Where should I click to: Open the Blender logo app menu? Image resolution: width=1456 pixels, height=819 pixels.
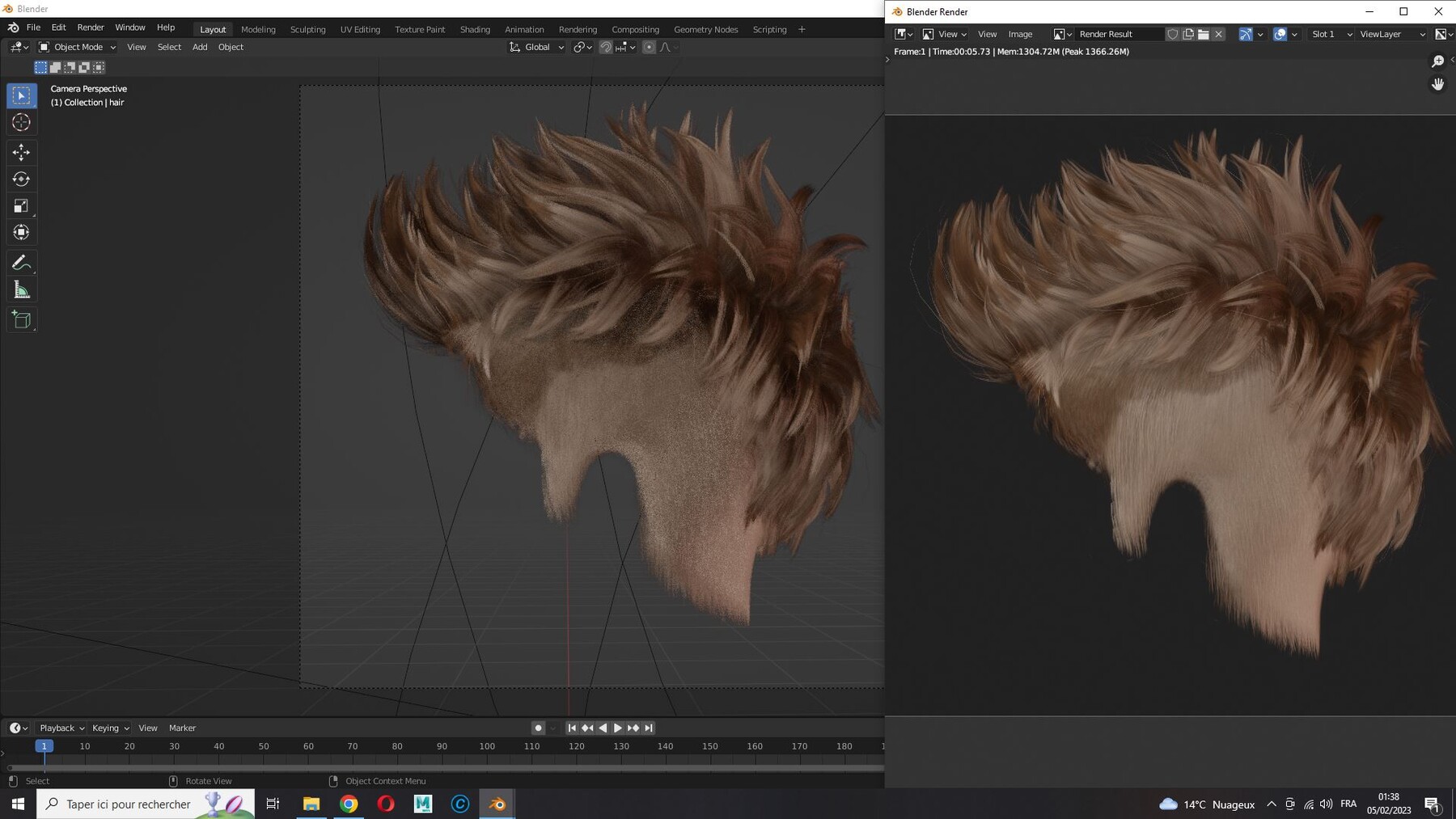(x=14, y=27)
